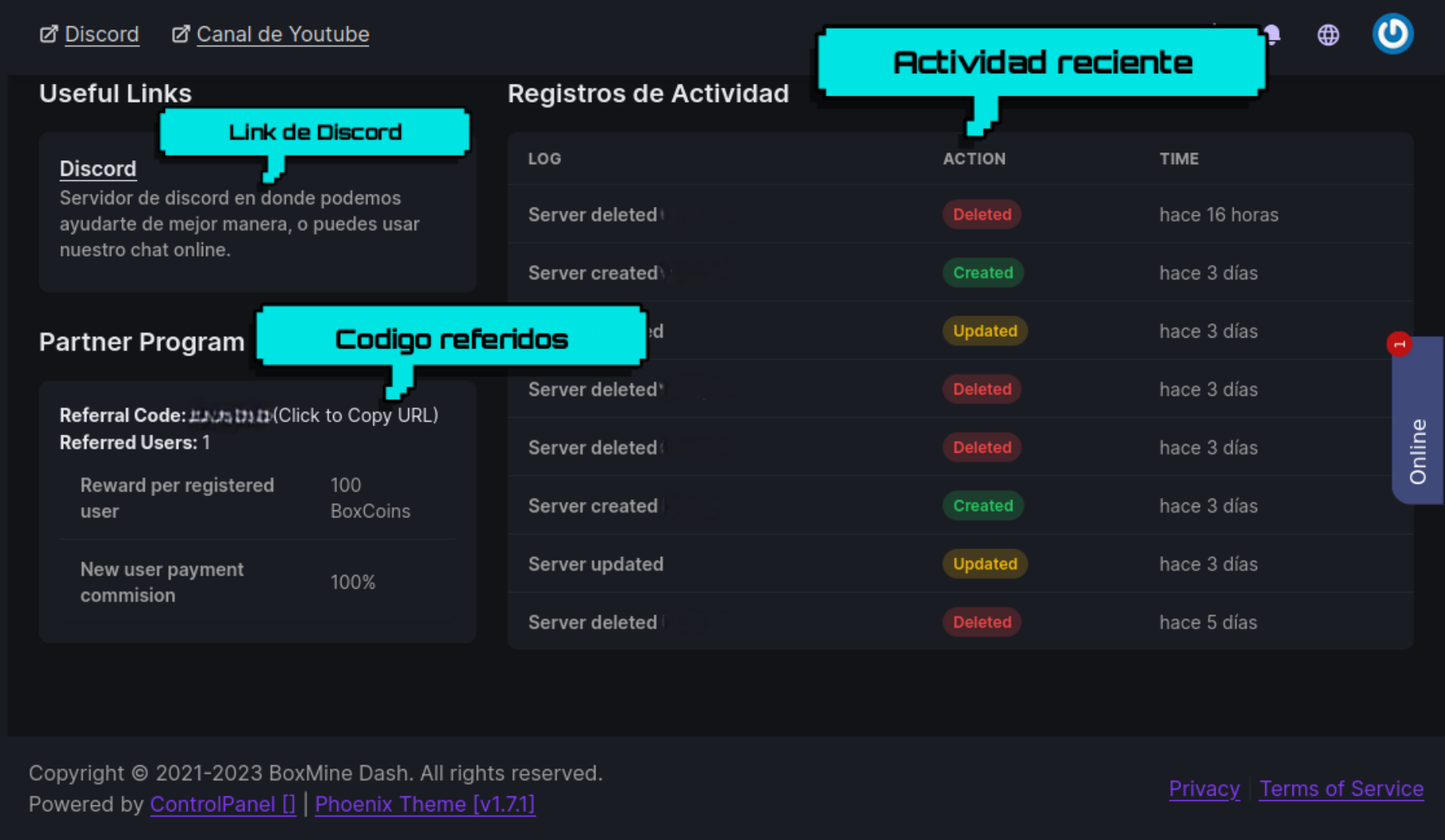Open notifications via the bell icon
The image size is (1445, 840).
click(1273, 34)
